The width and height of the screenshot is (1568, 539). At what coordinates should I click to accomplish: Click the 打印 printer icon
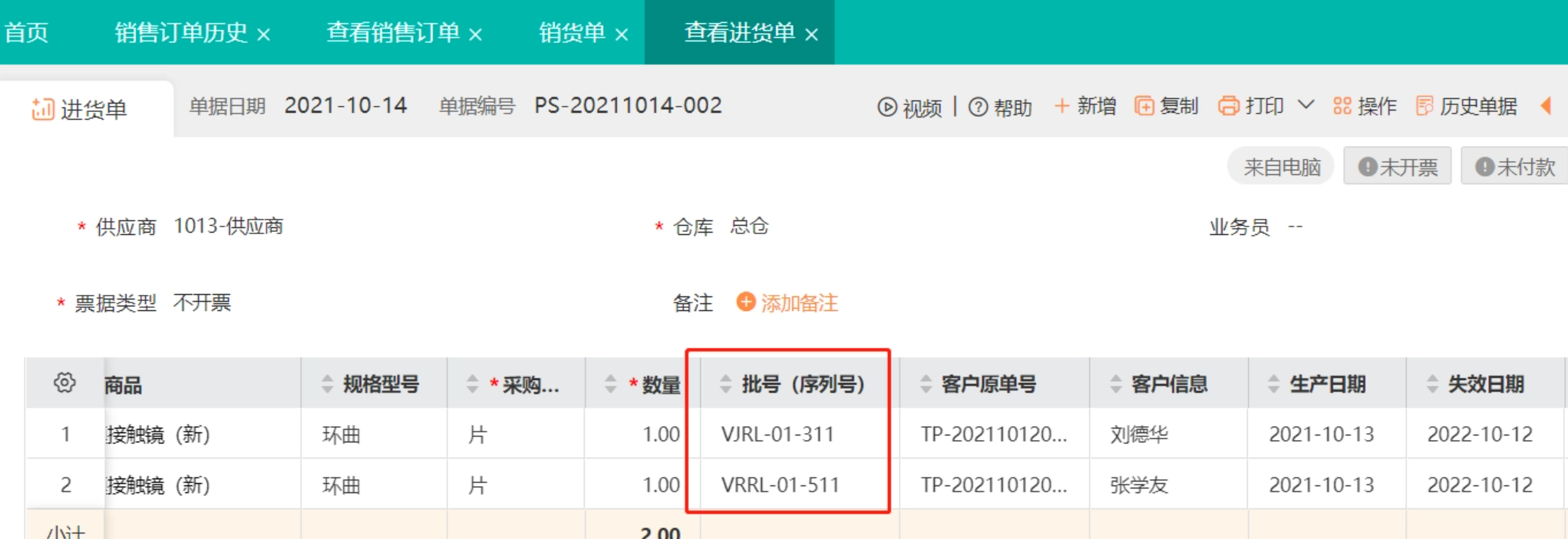(x=1228, y=106)
